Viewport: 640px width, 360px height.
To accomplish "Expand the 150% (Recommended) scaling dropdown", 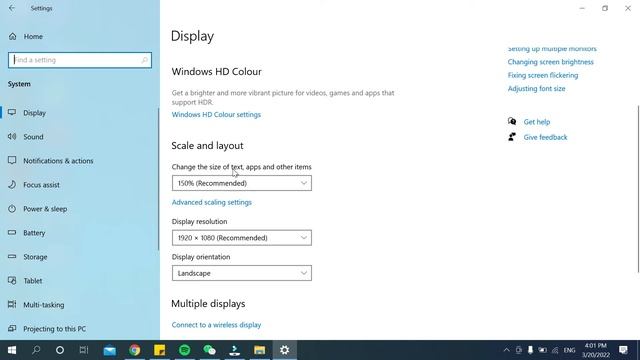I will tap(242, 183).
